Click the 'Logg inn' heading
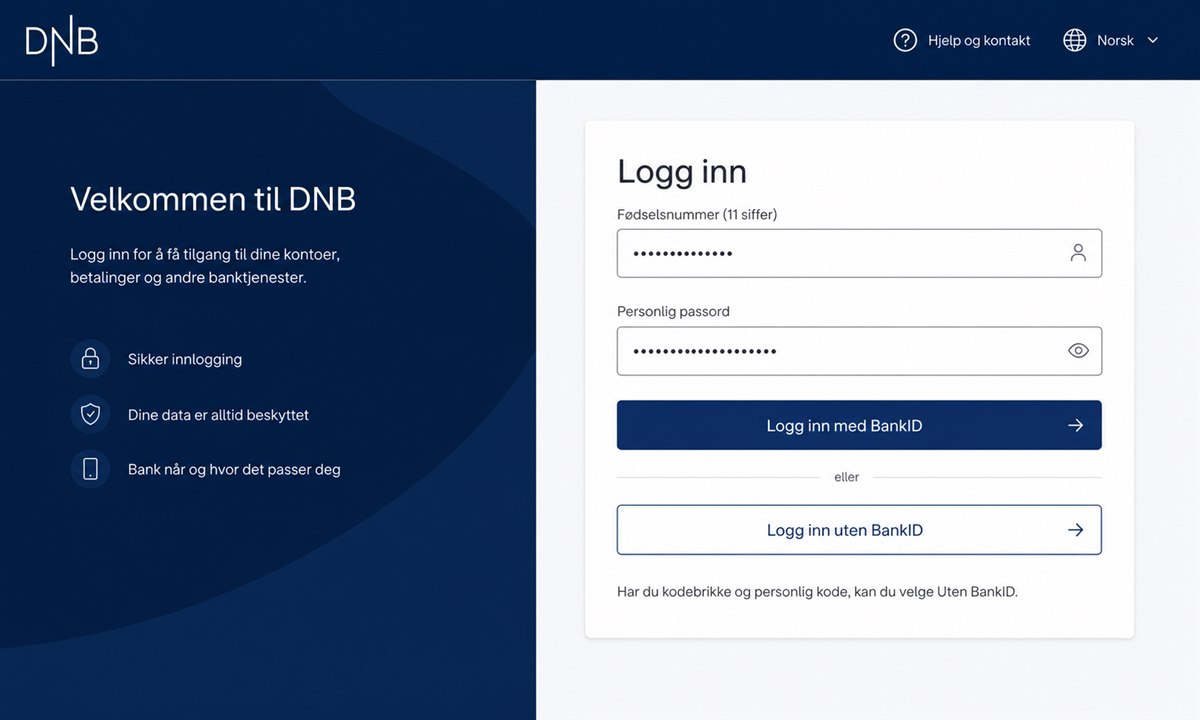 tap(682, 172)
